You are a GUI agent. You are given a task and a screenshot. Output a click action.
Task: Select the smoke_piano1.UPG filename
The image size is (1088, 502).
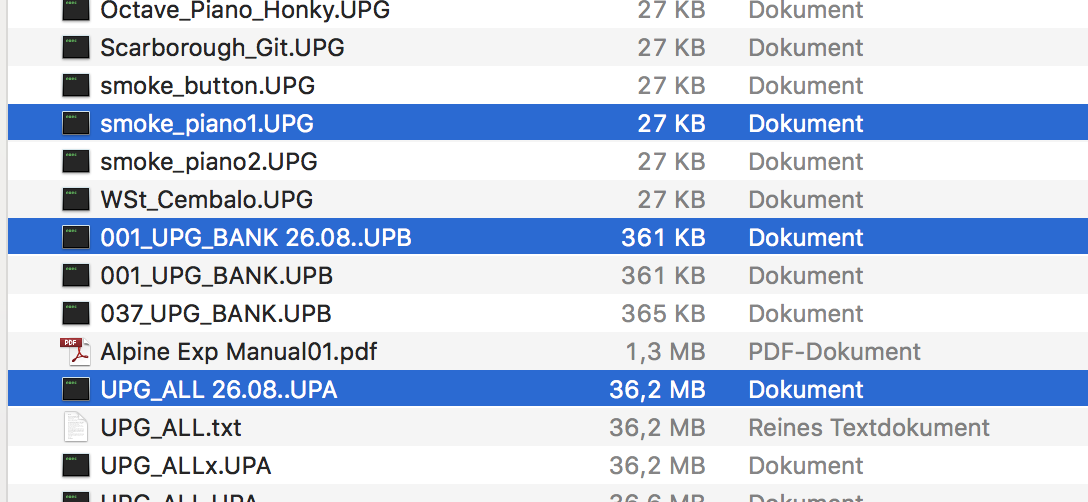pyautogui.click(x=207, y=124)
